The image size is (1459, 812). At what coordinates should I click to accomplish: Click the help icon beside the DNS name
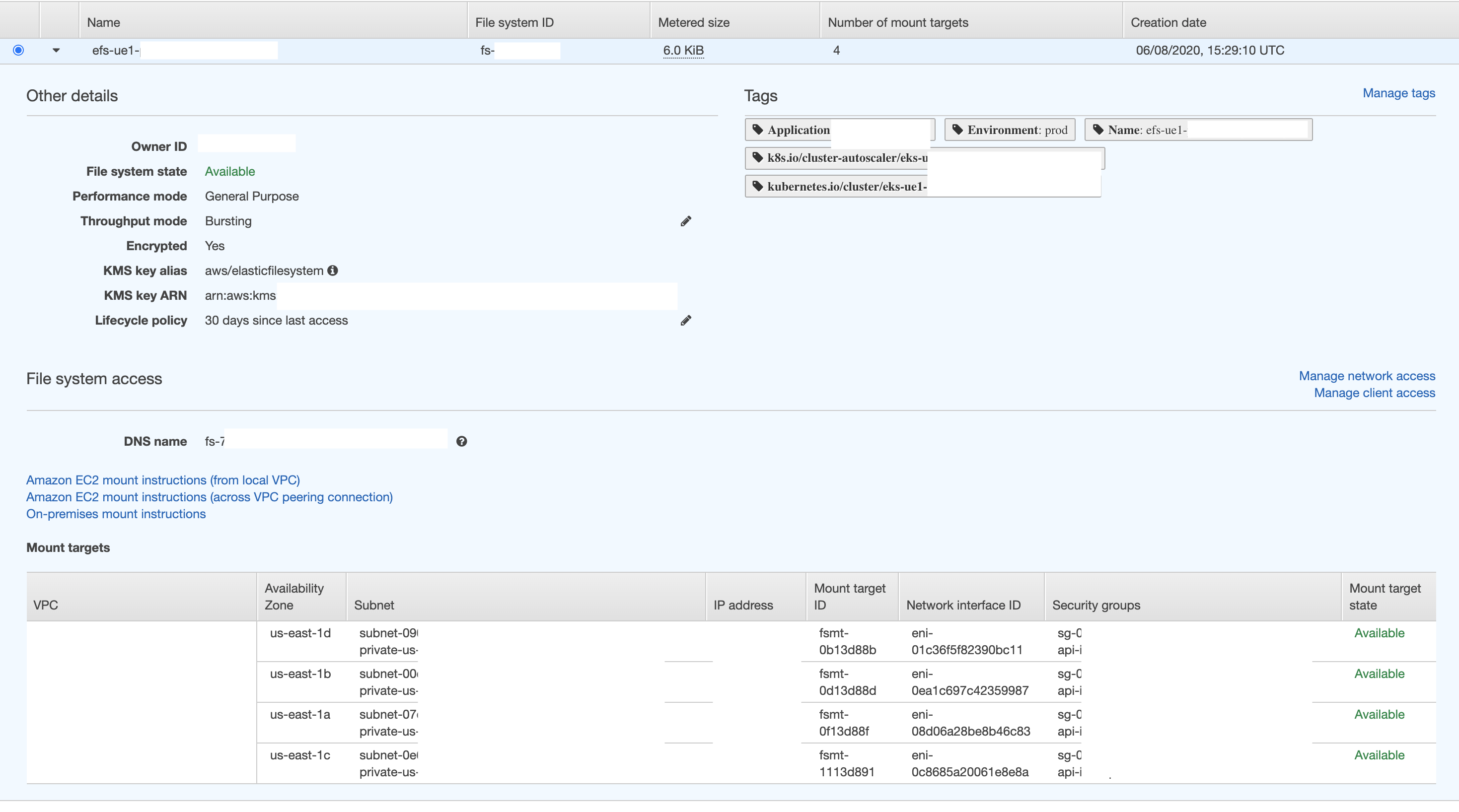tap(462, 441)
